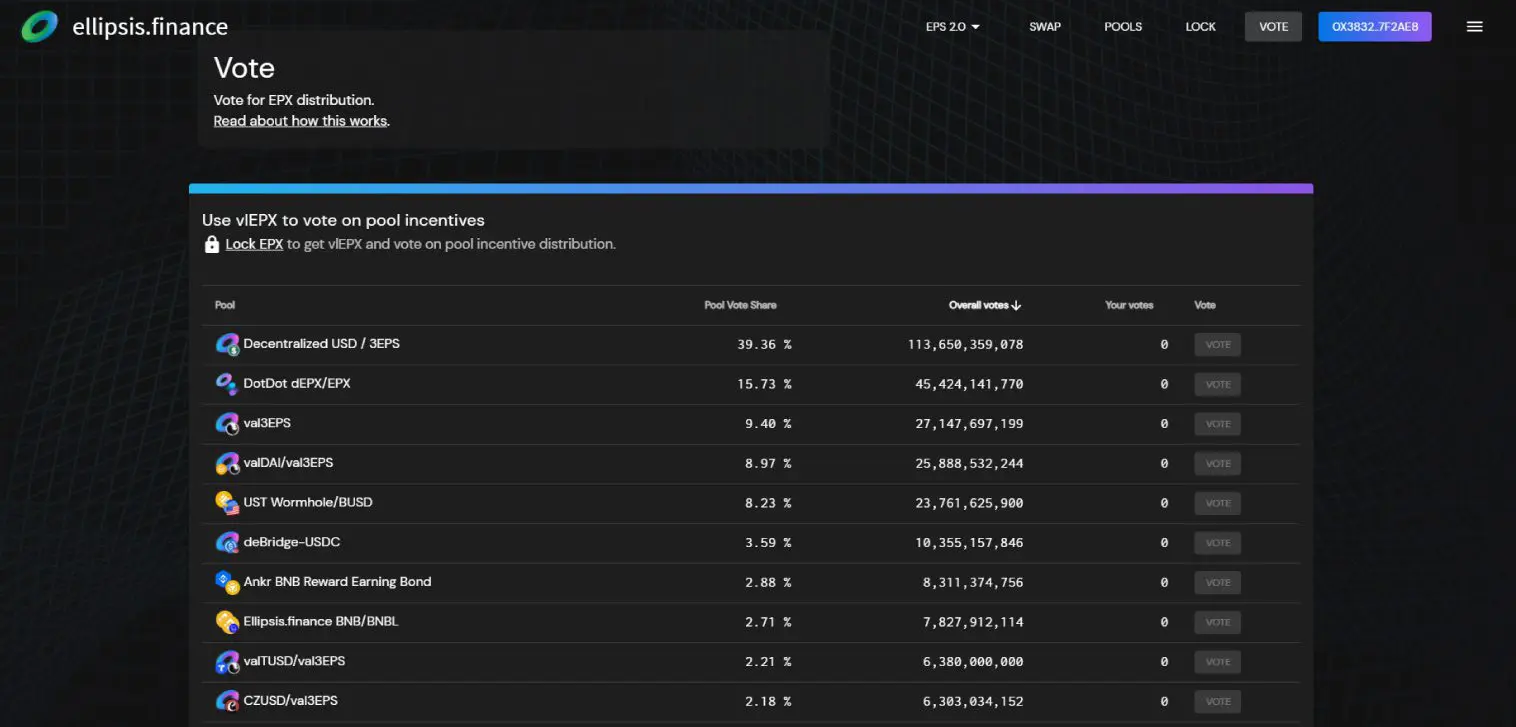The width and height of the screenshot is (1516, 727).
Task: Click the Pool Vote Share column header
Action: click(740, 305)
